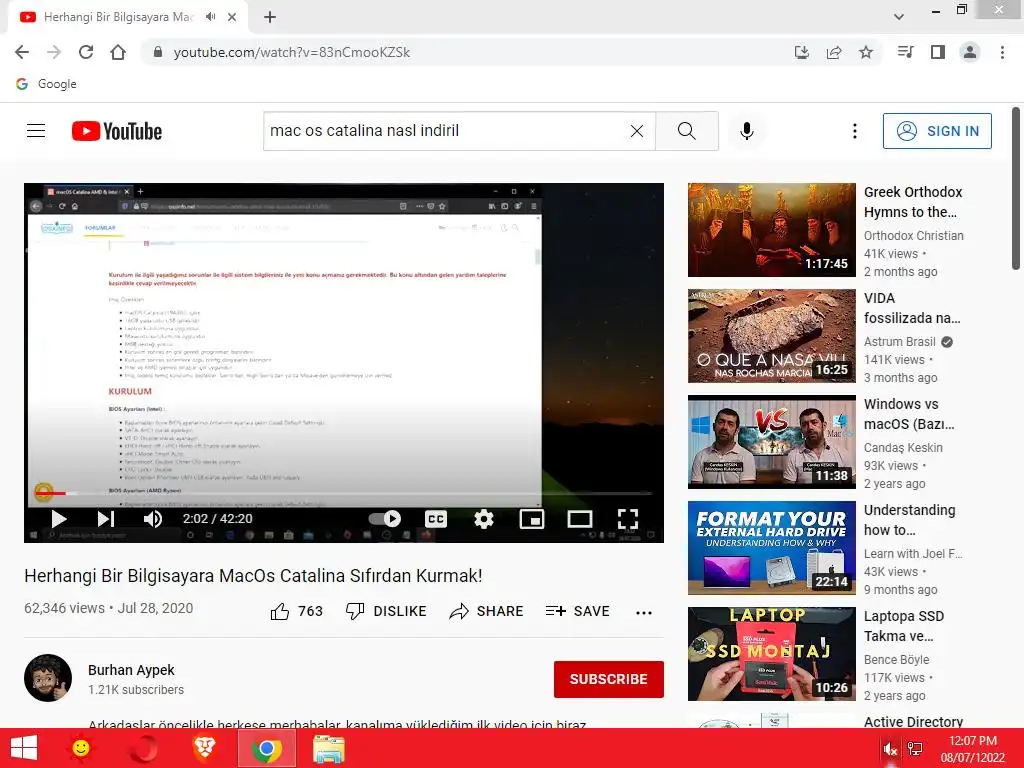Start voice search with the microphone icon
This screenshot has width=1024, height=768.
[x=746, y=131]
